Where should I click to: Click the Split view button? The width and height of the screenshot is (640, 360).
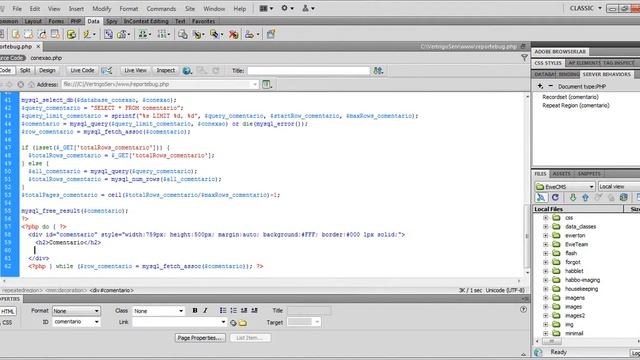click(x=25, y=71)
